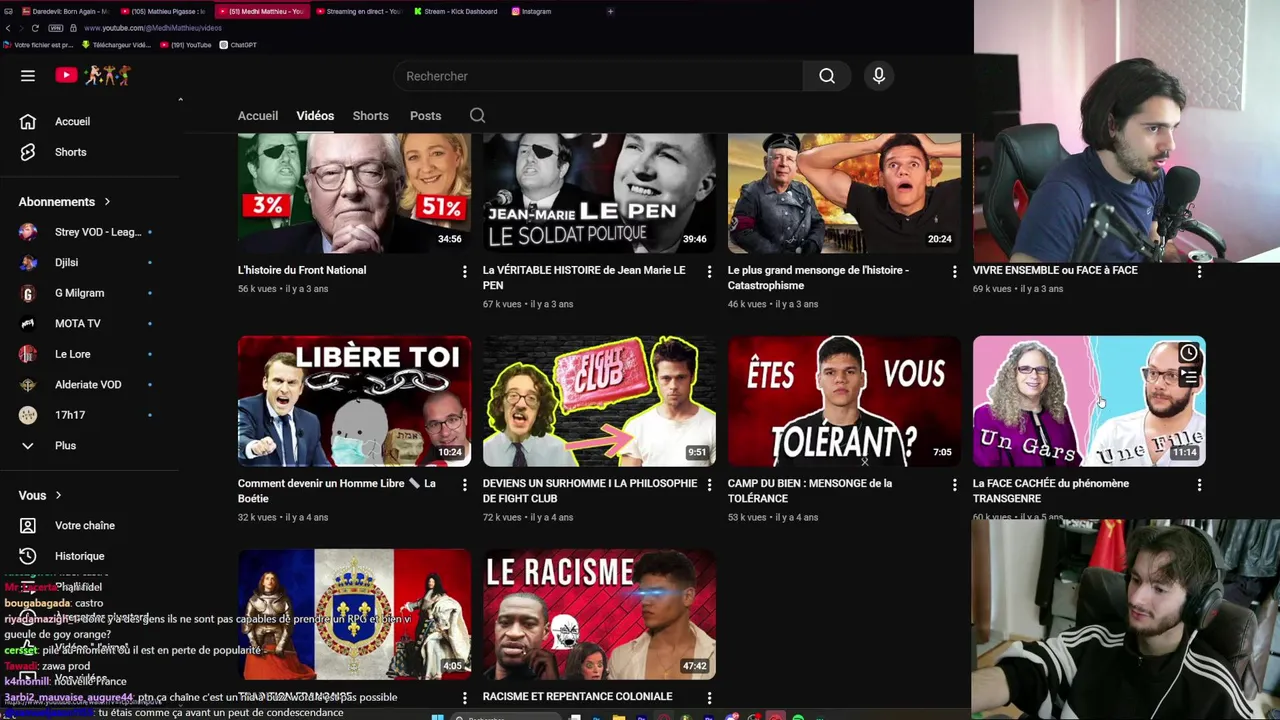This screenshot has height=720, width=1280.
Task: Add Un Gars Une Fille video to Watch Later
Action: point(1188,353)
